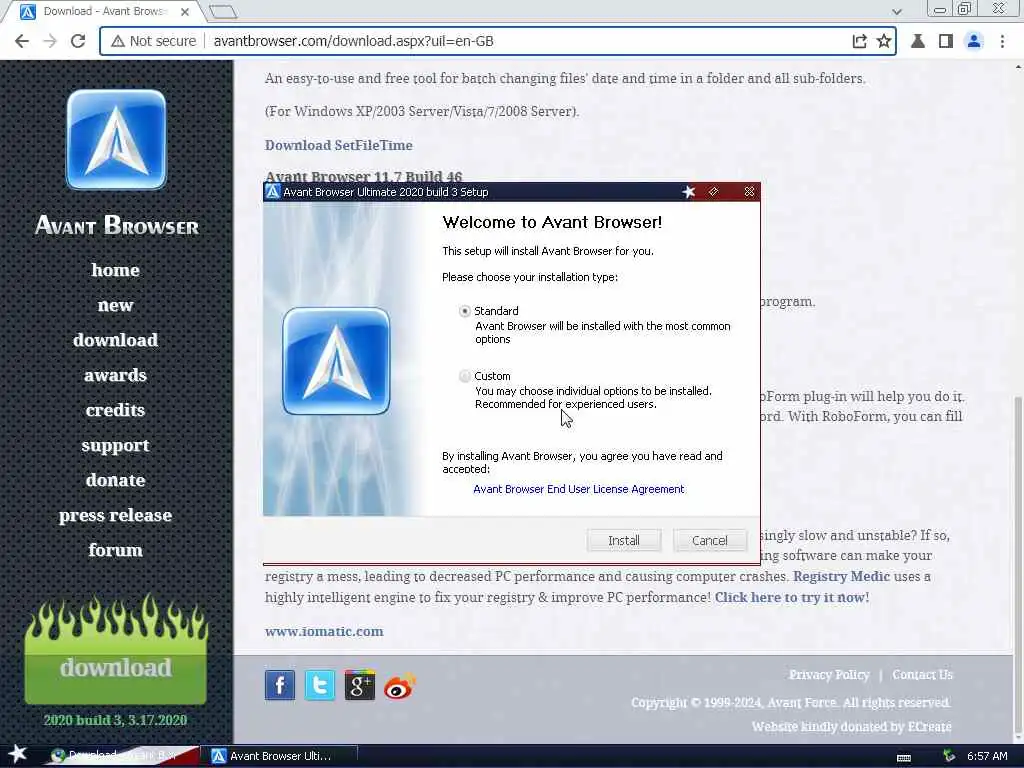The height and width of the screenshot is (768, 1024).
Task: Open the Privacy Policy footer link
Action: (829, 675)
